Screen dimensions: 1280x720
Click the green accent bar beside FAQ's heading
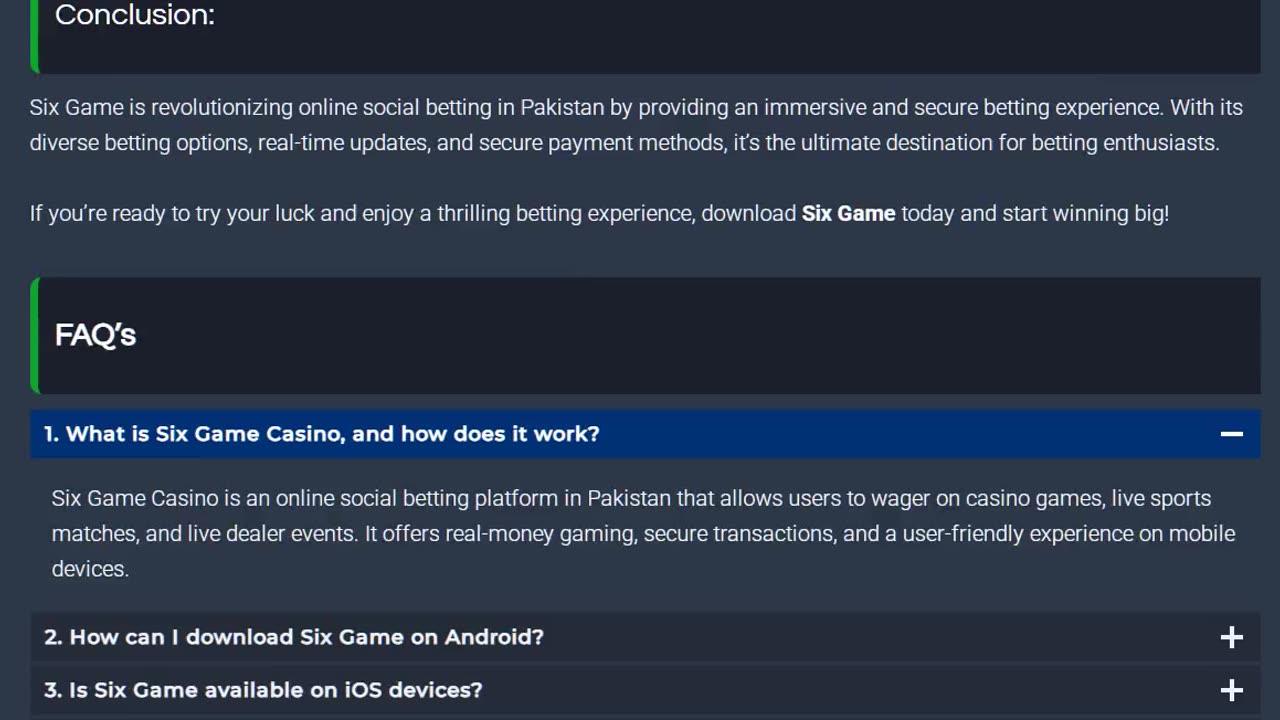coord(35,335)
